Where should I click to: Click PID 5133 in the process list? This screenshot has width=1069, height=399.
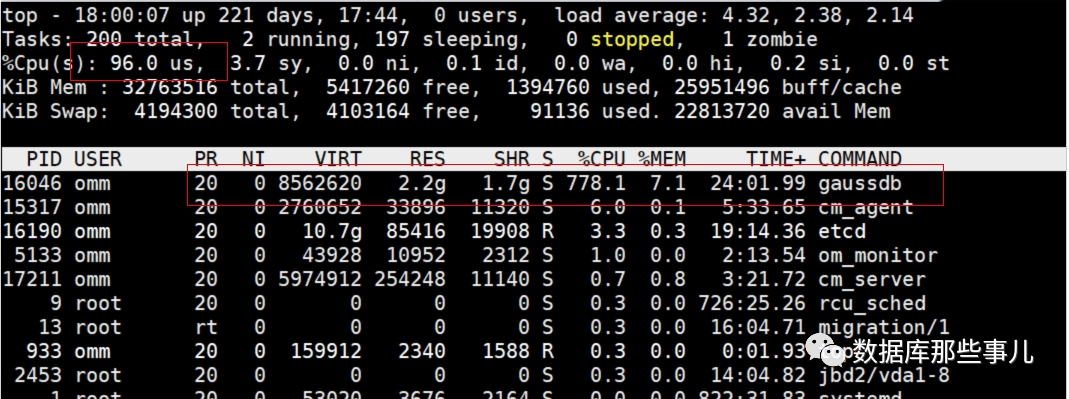pyautogui.click(x=38, y=256)
